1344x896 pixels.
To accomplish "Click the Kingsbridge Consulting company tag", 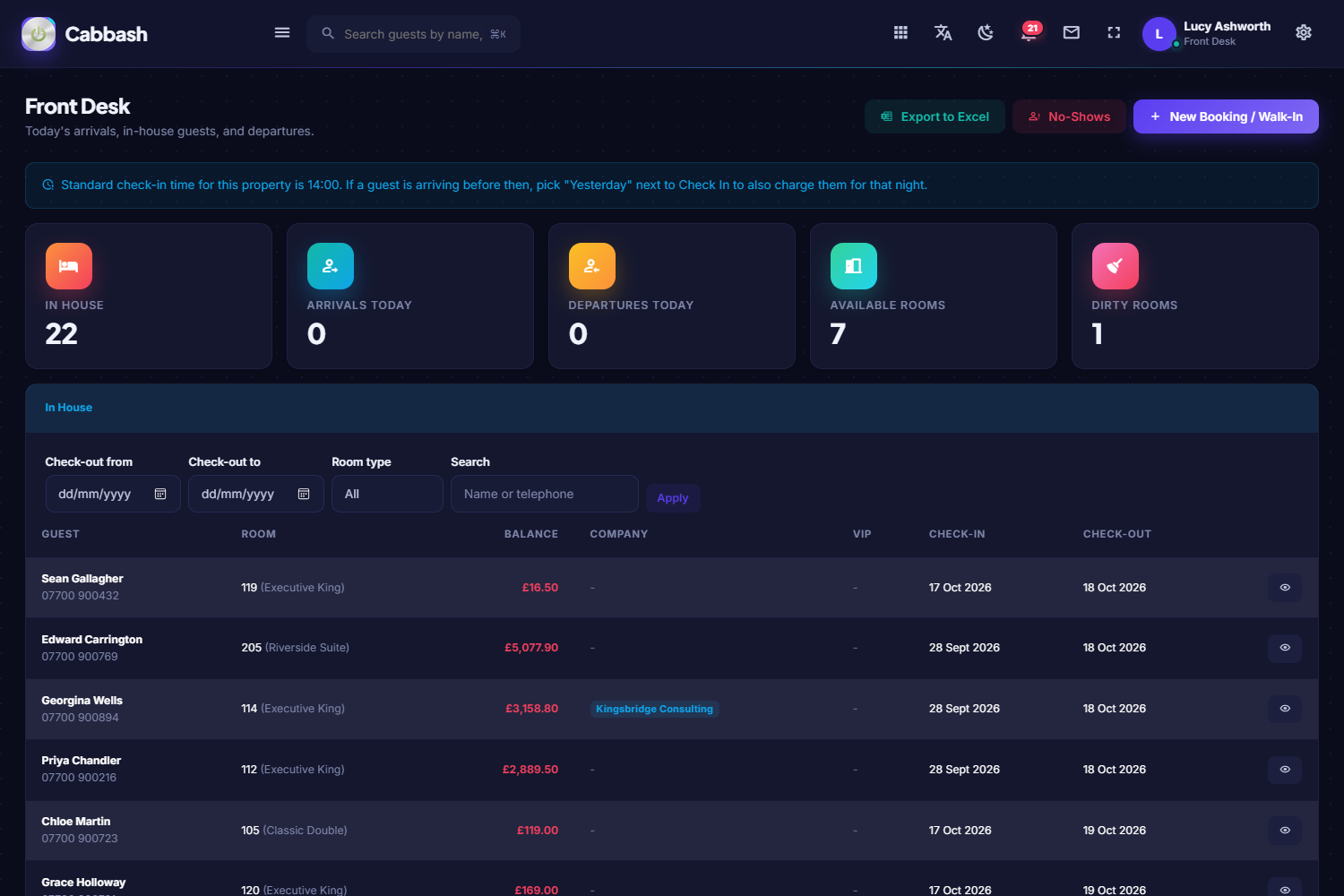I will (655, 709).
